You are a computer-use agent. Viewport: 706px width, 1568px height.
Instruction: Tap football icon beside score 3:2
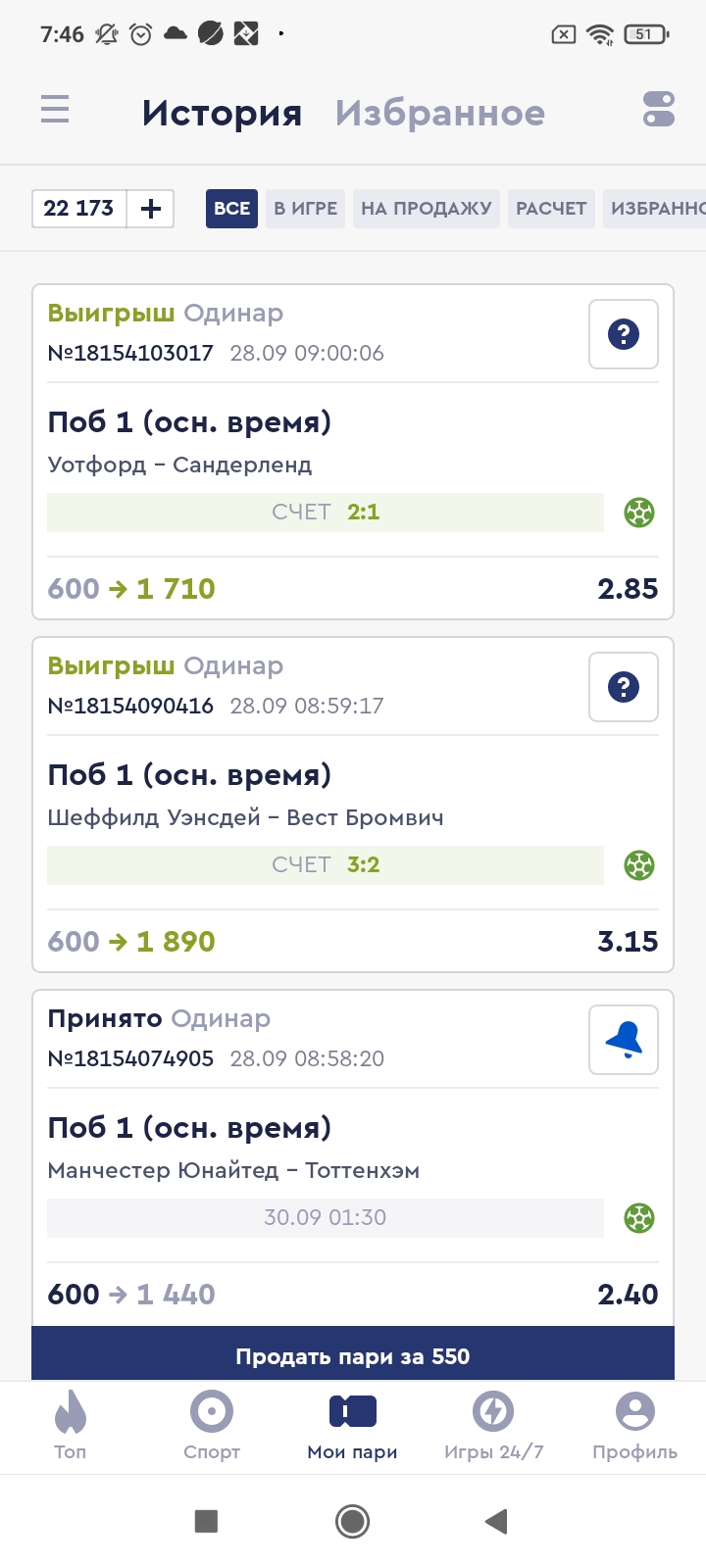point(639,865)
